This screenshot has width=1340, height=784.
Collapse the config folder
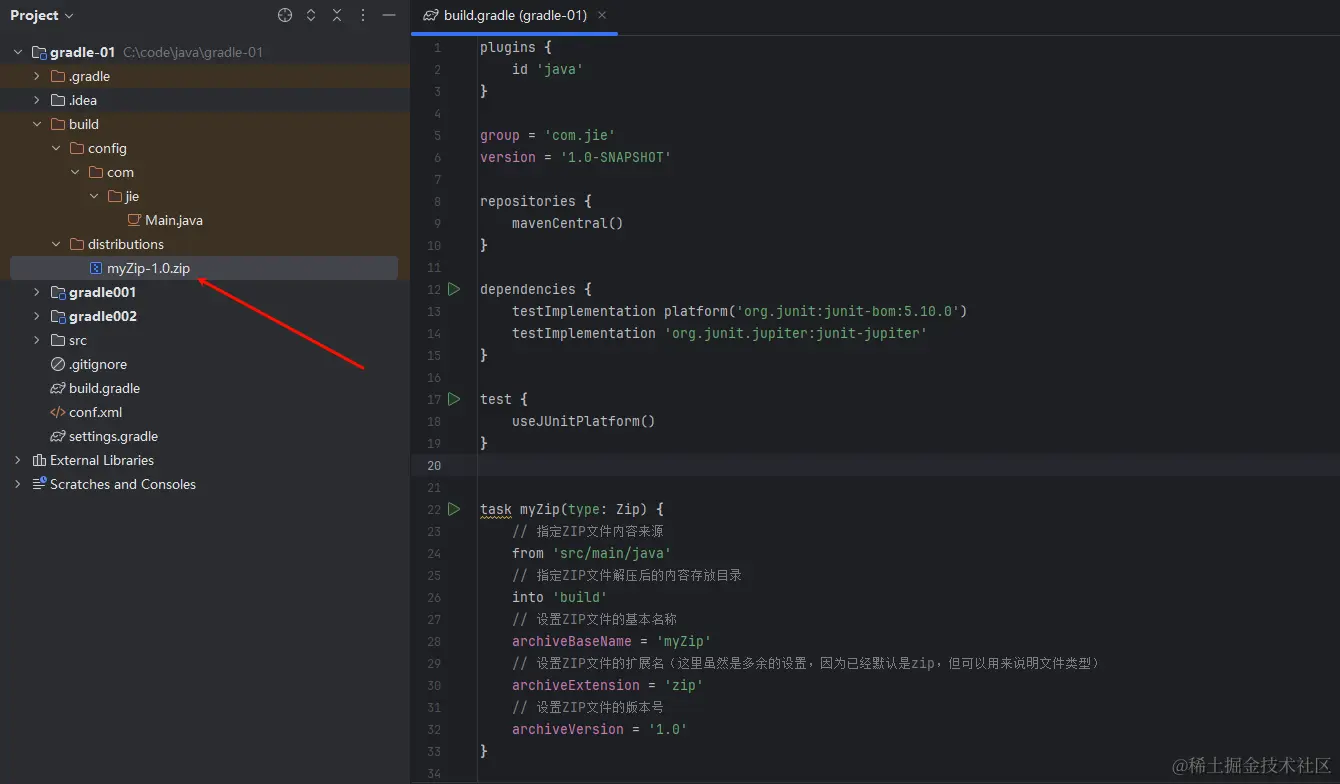[56, 148]
